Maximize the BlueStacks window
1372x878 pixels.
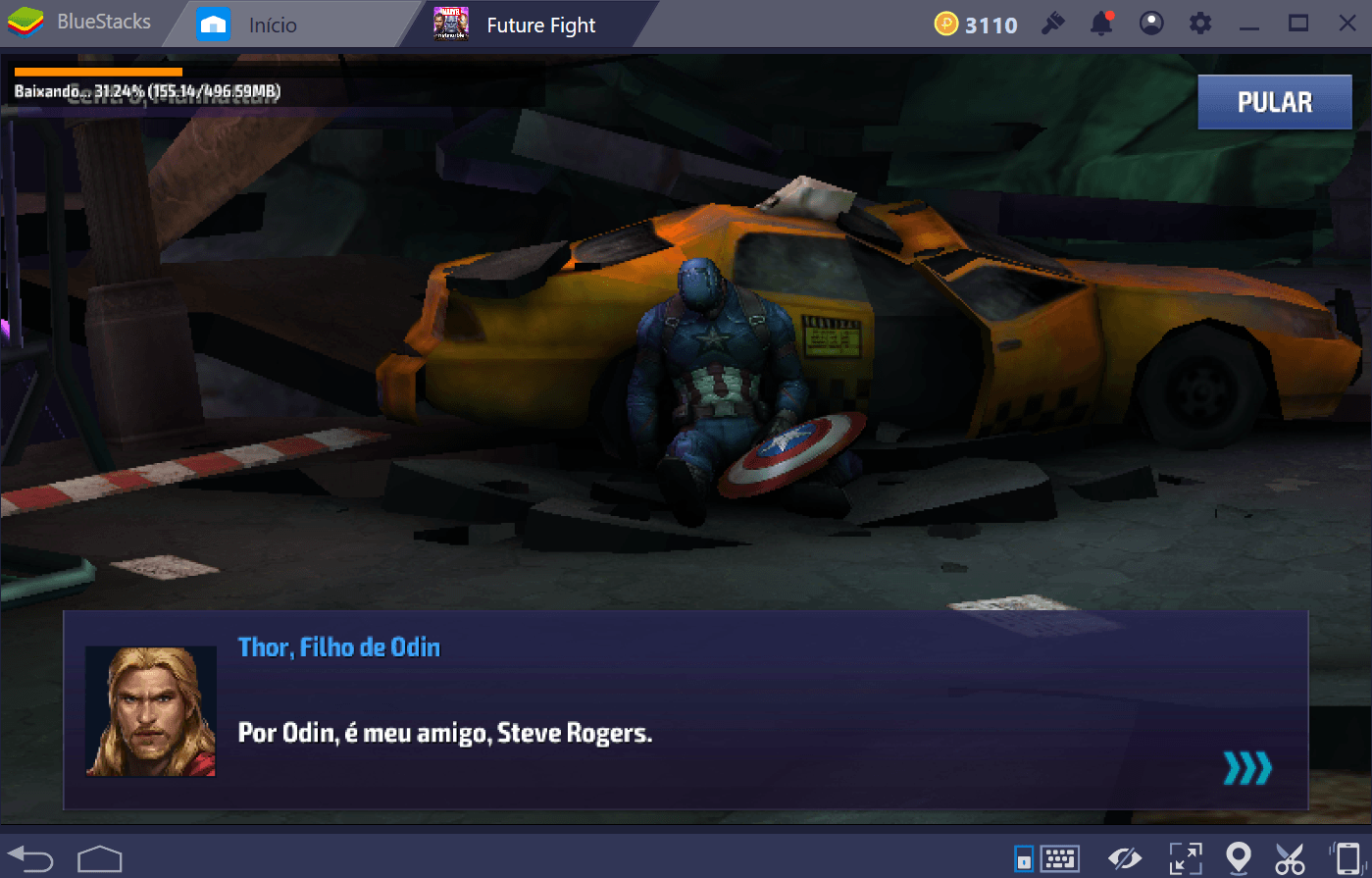pyautogui.click(x=1298, y=24)
